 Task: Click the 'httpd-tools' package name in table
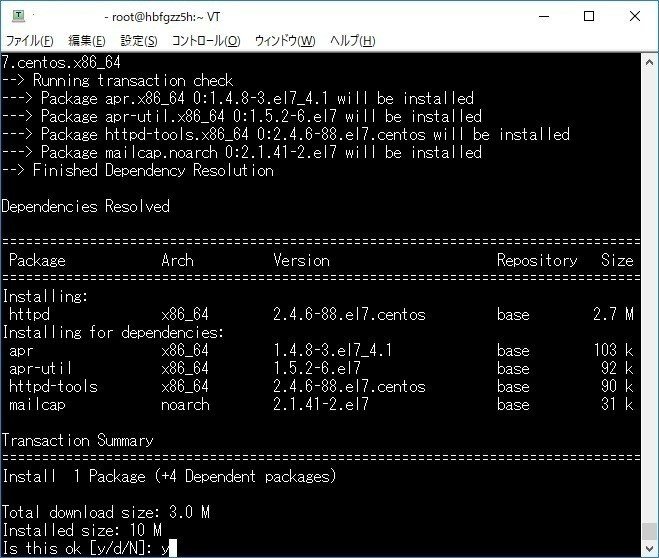pos(53,387)
